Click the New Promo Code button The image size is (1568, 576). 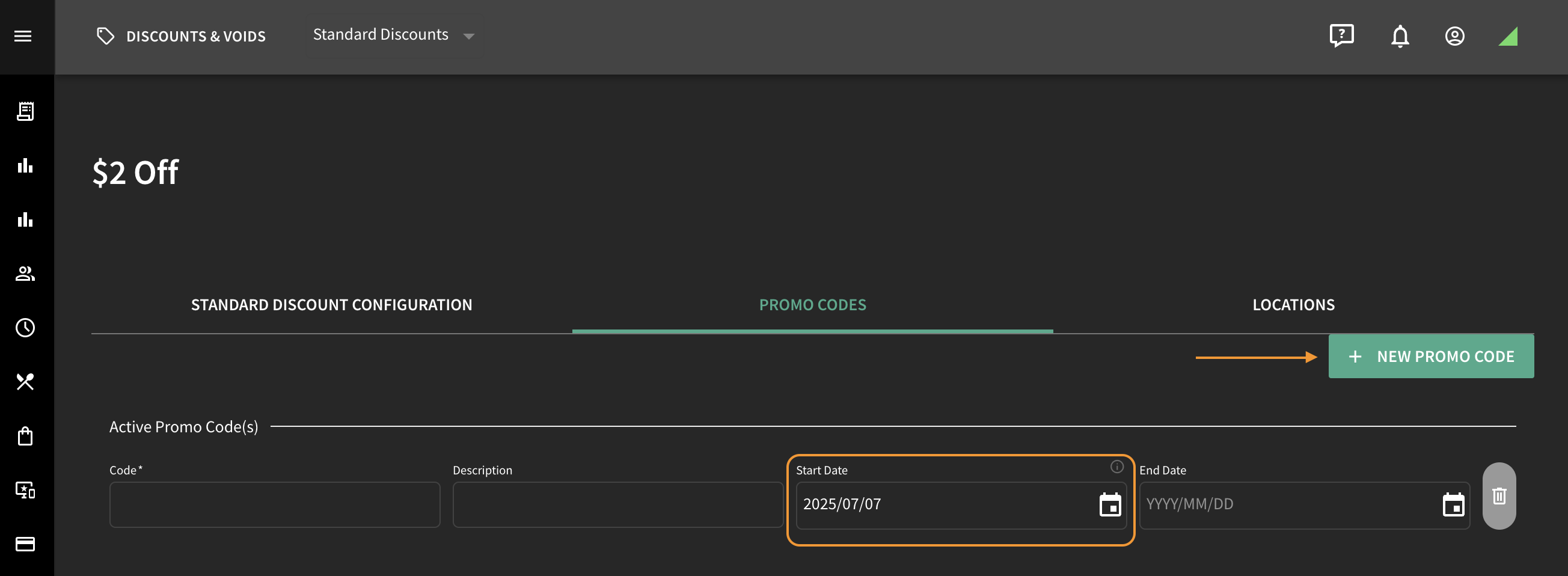point(1430,356)
